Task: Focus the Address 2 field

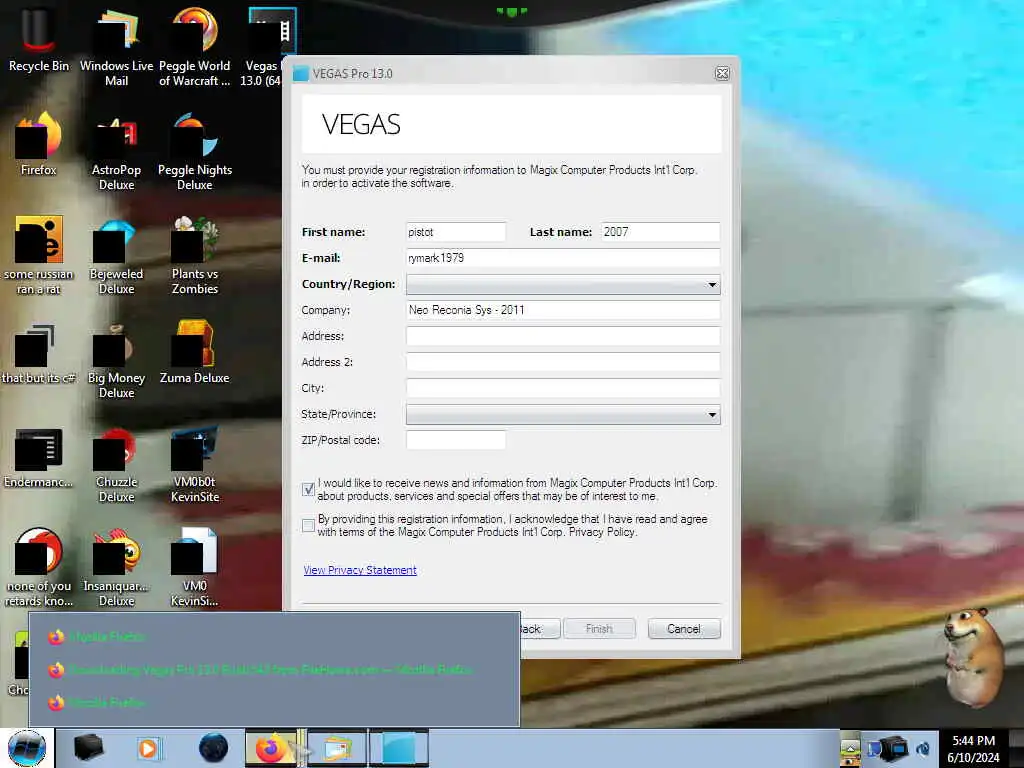Action: pyautogui.click(x=563, y=362)
